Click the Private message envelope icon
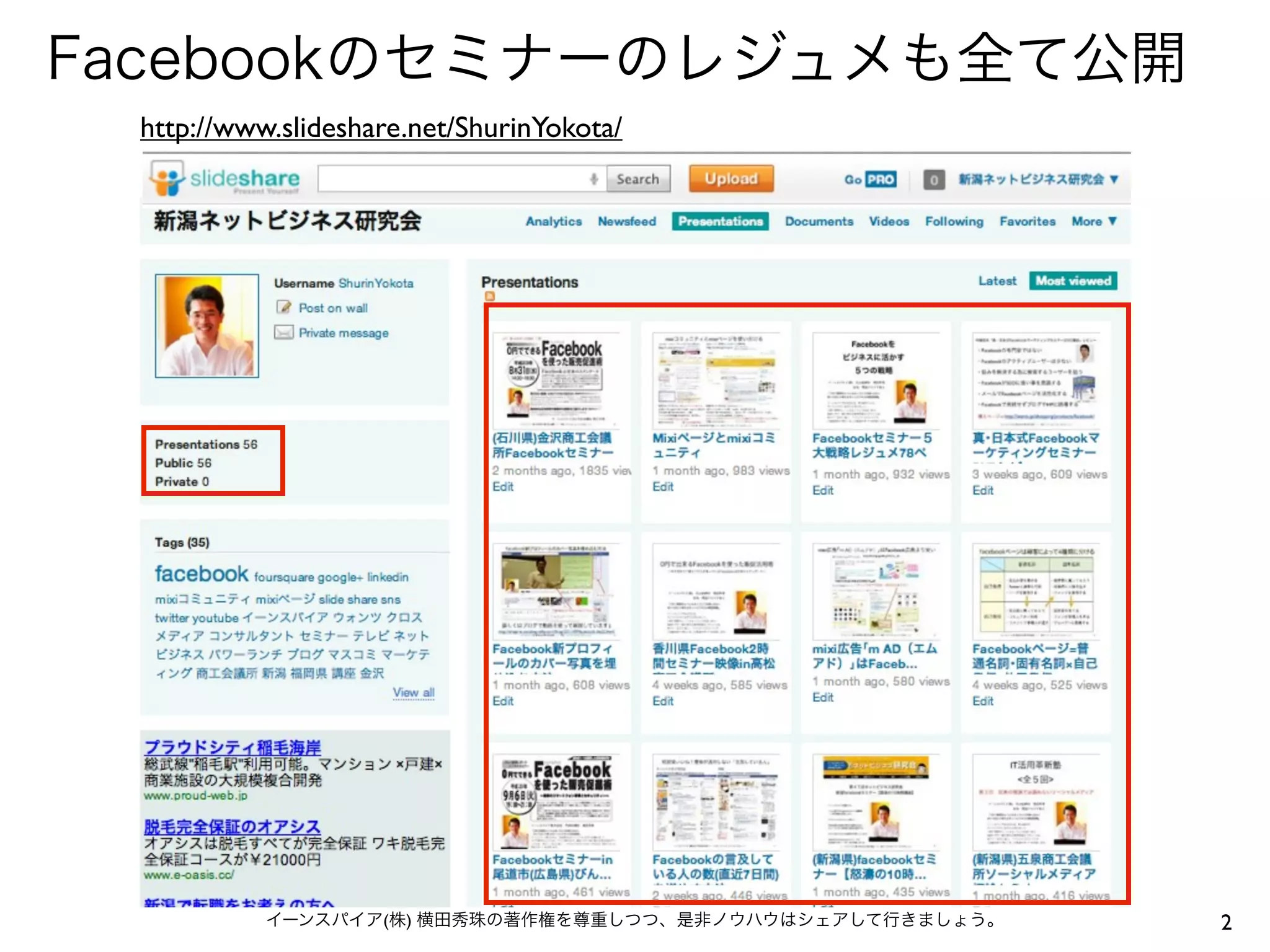This screenshot has height=952, width=1270. pyautogui.click(x=284, y=333)
